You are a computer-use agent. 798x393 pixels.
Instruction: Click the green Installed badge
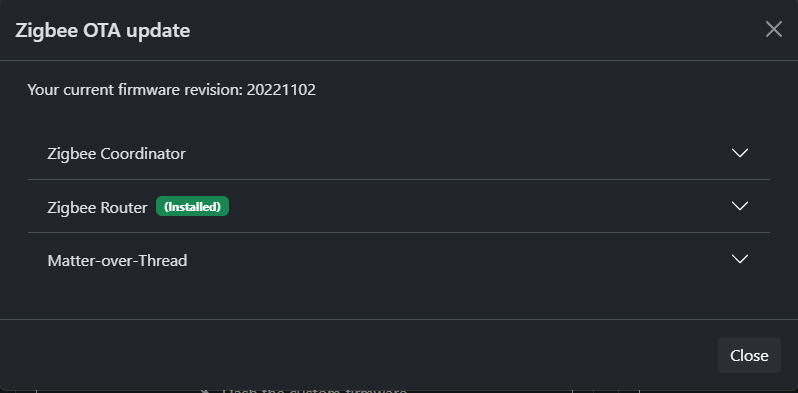click(192, 206)
